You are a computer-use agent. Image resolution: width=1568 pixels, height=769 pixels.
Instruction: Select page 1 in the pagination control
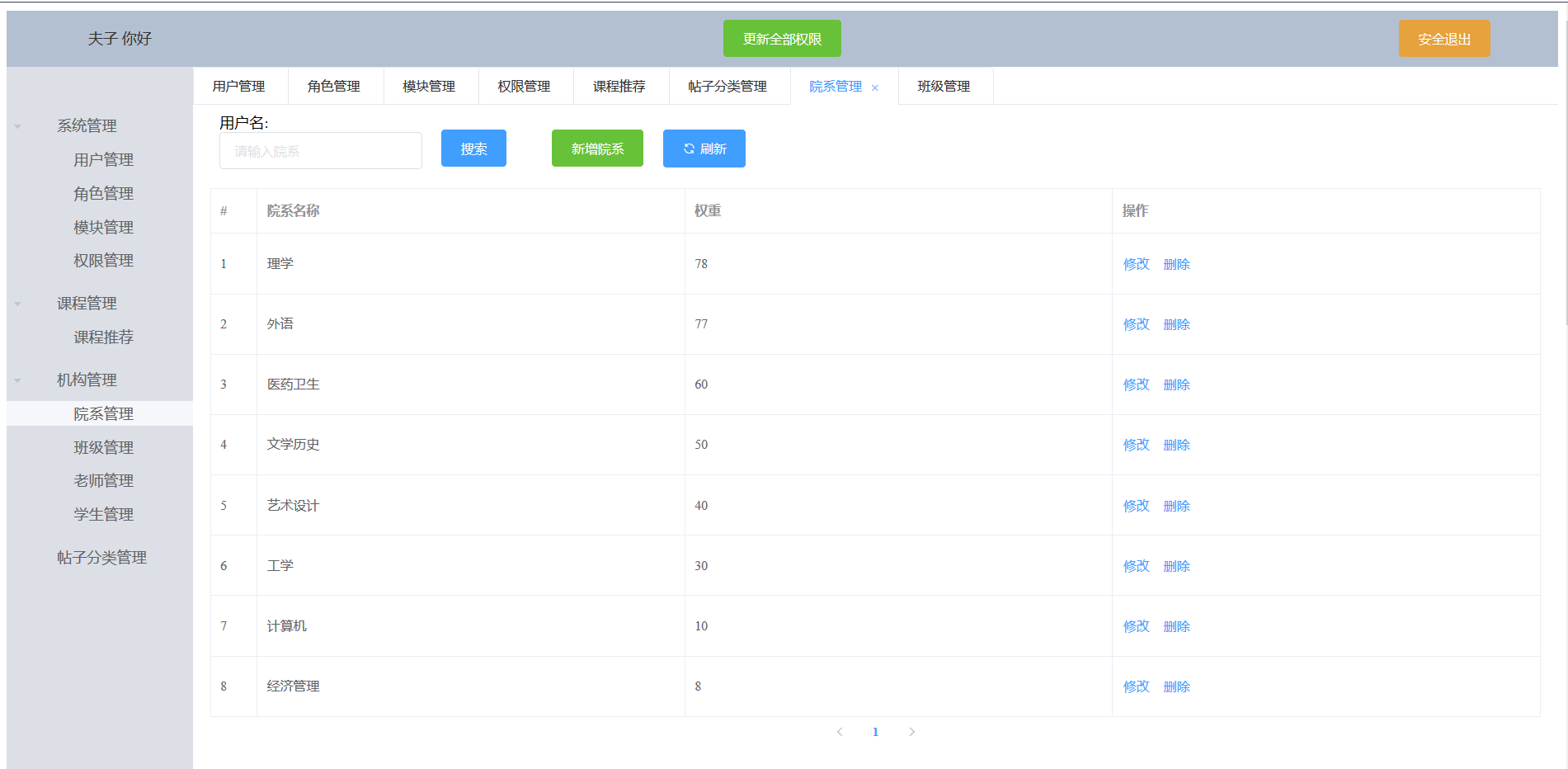coord(875,732)
